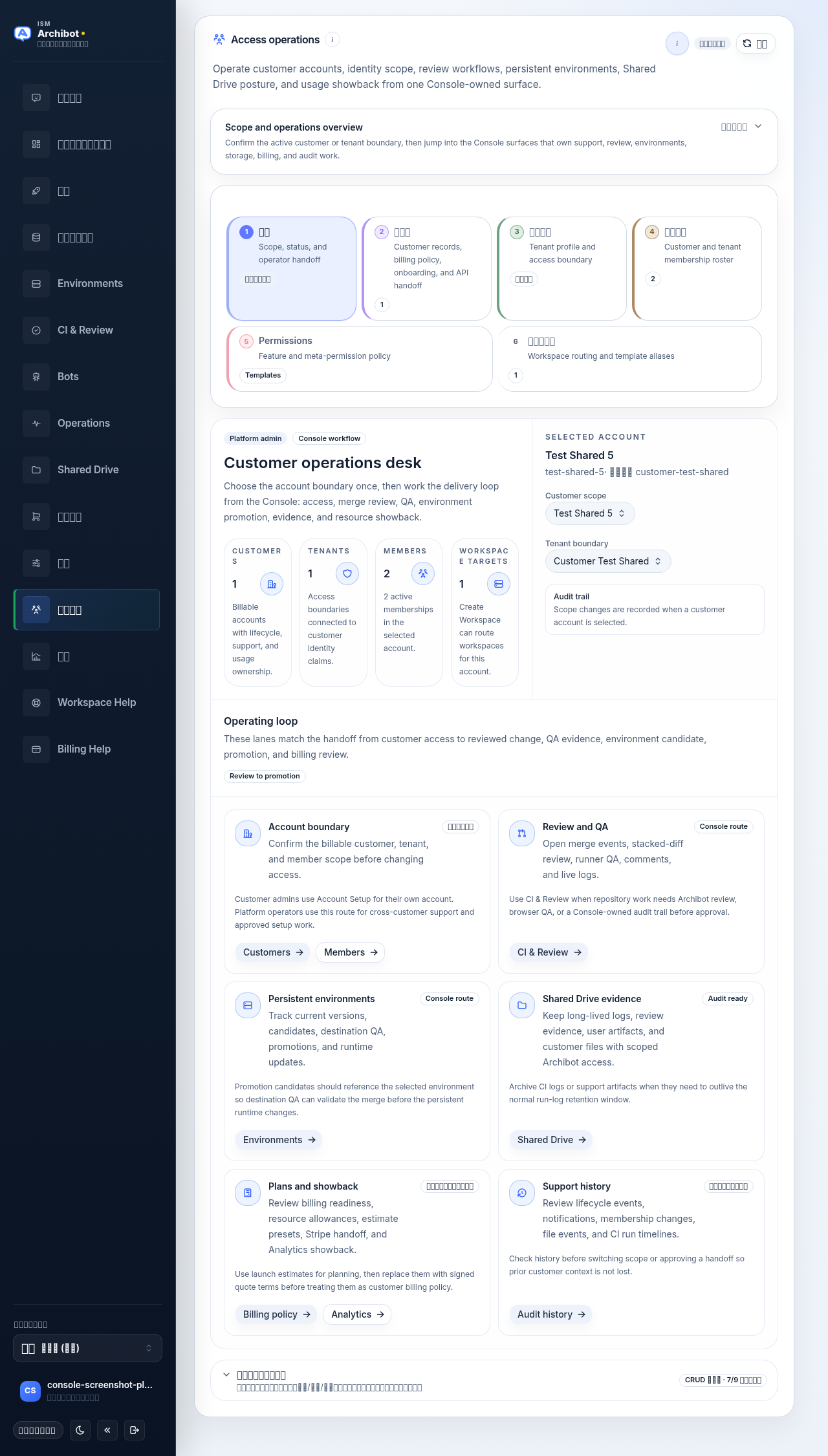Toggle dark mode with the moon icon
The height and width of the screenshot is (1456, 828).
click(x=80, y=1430)
